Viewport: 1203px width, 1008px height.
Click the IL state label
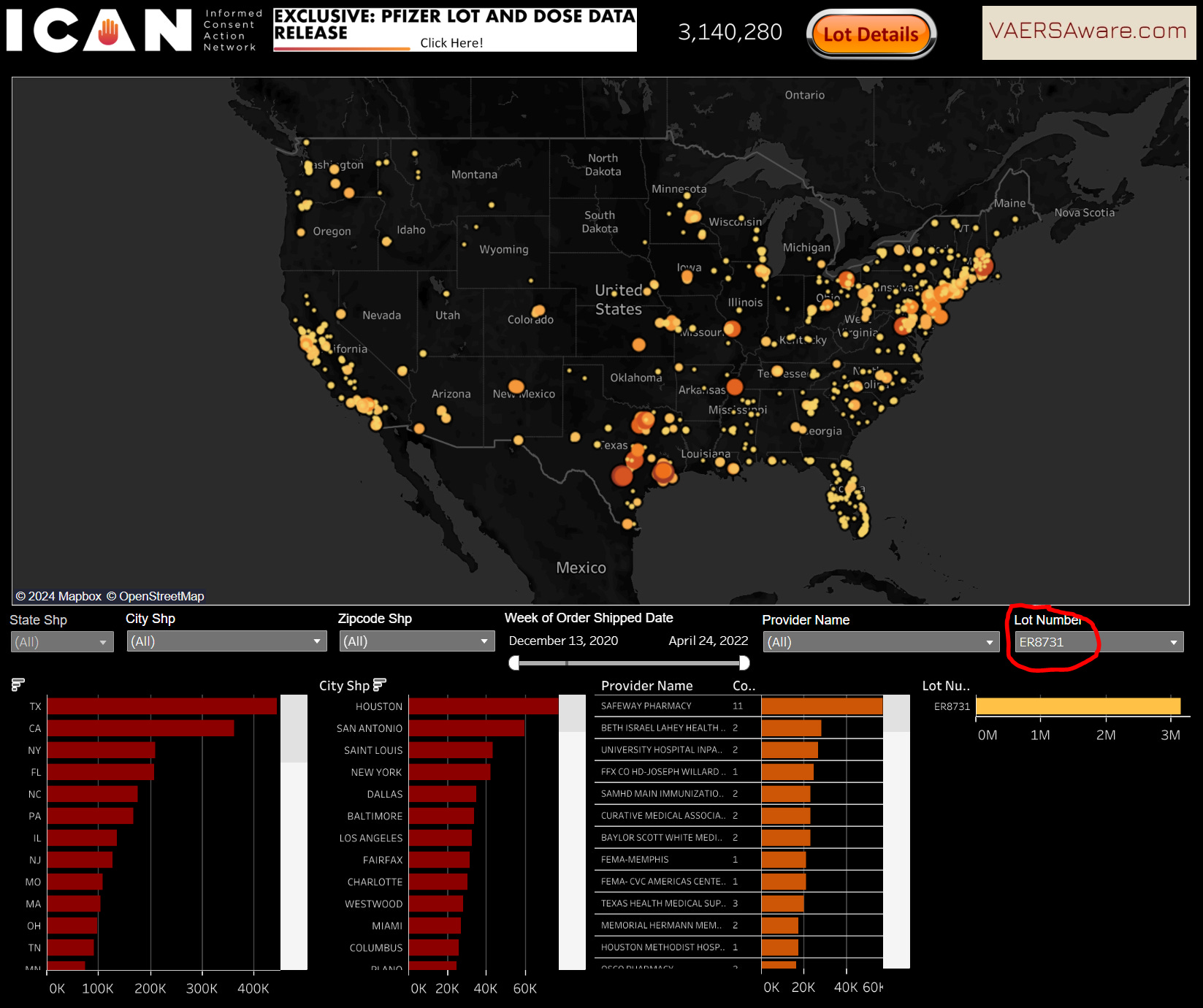(x=37, y=838)
